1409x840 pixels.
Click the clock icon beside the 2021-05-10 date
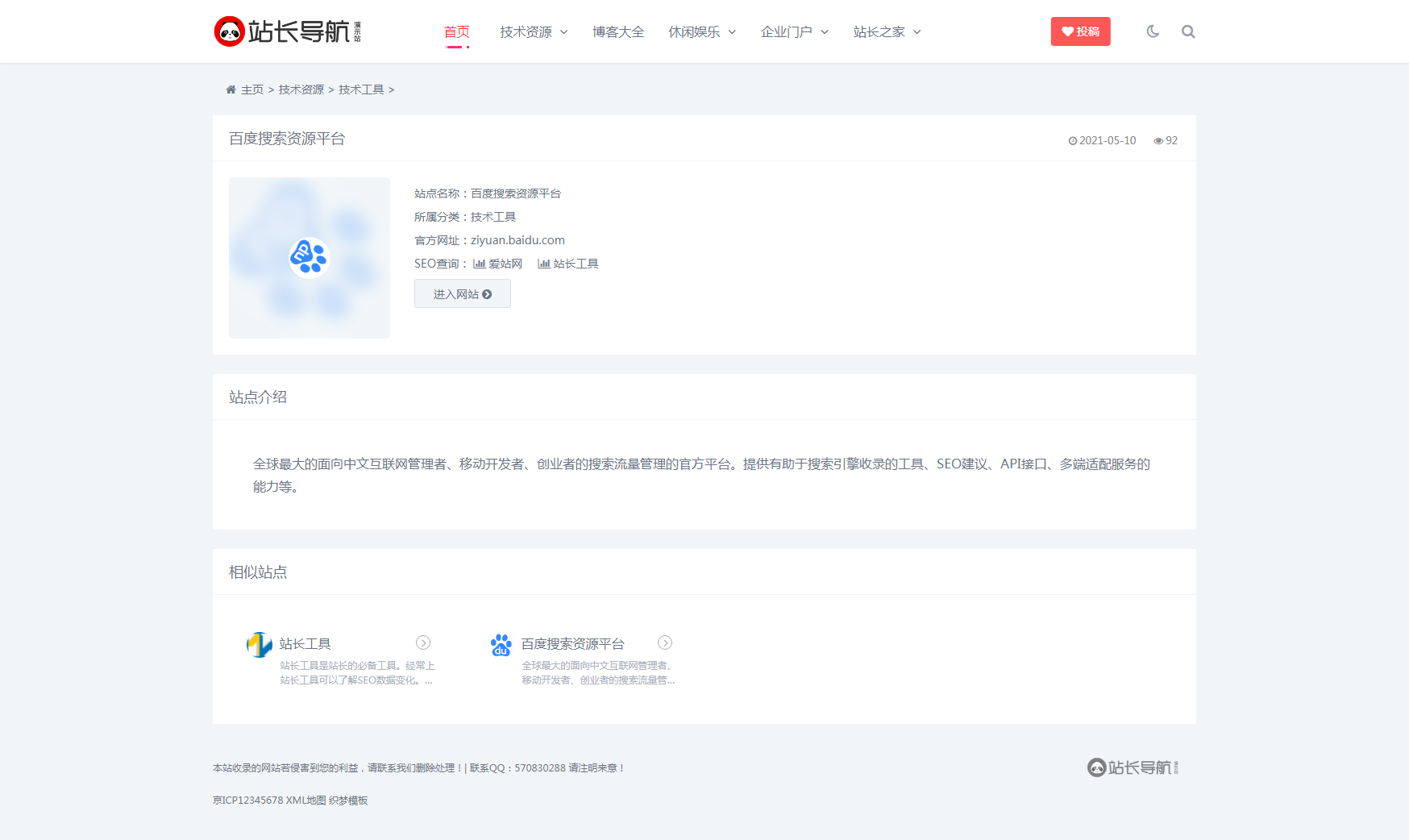[1073, 141]
